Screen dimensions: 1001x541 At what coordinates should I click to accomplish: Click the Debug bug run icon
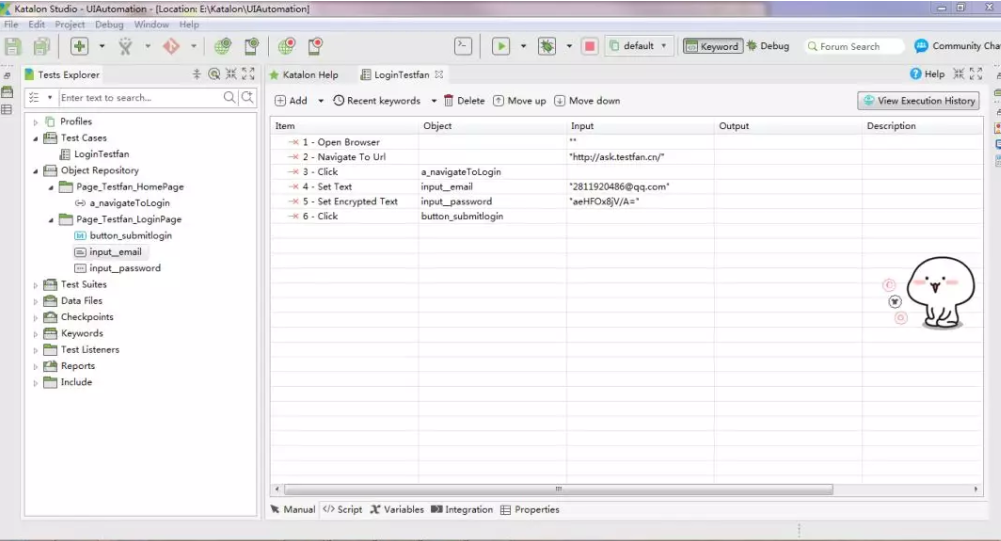click(547, 46)
